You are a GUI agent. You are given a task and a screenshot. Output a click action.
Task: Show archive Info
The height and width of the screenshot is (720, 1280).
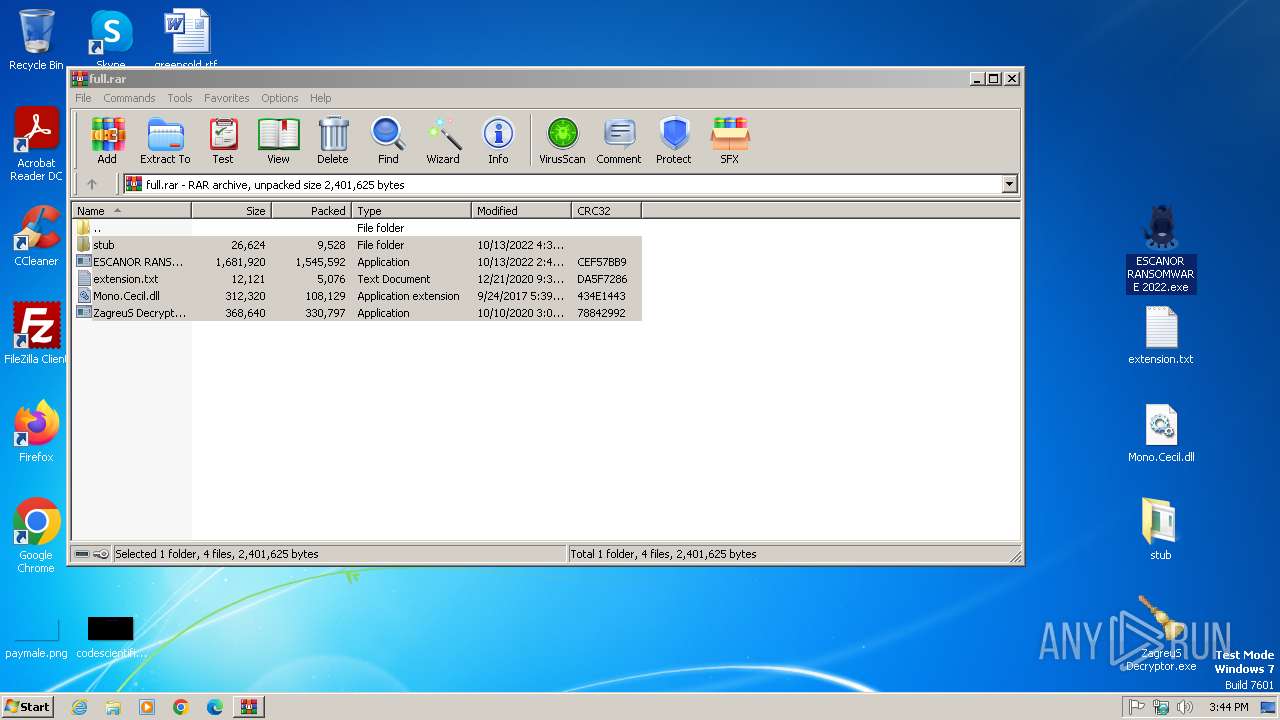[x=498, y=140]
